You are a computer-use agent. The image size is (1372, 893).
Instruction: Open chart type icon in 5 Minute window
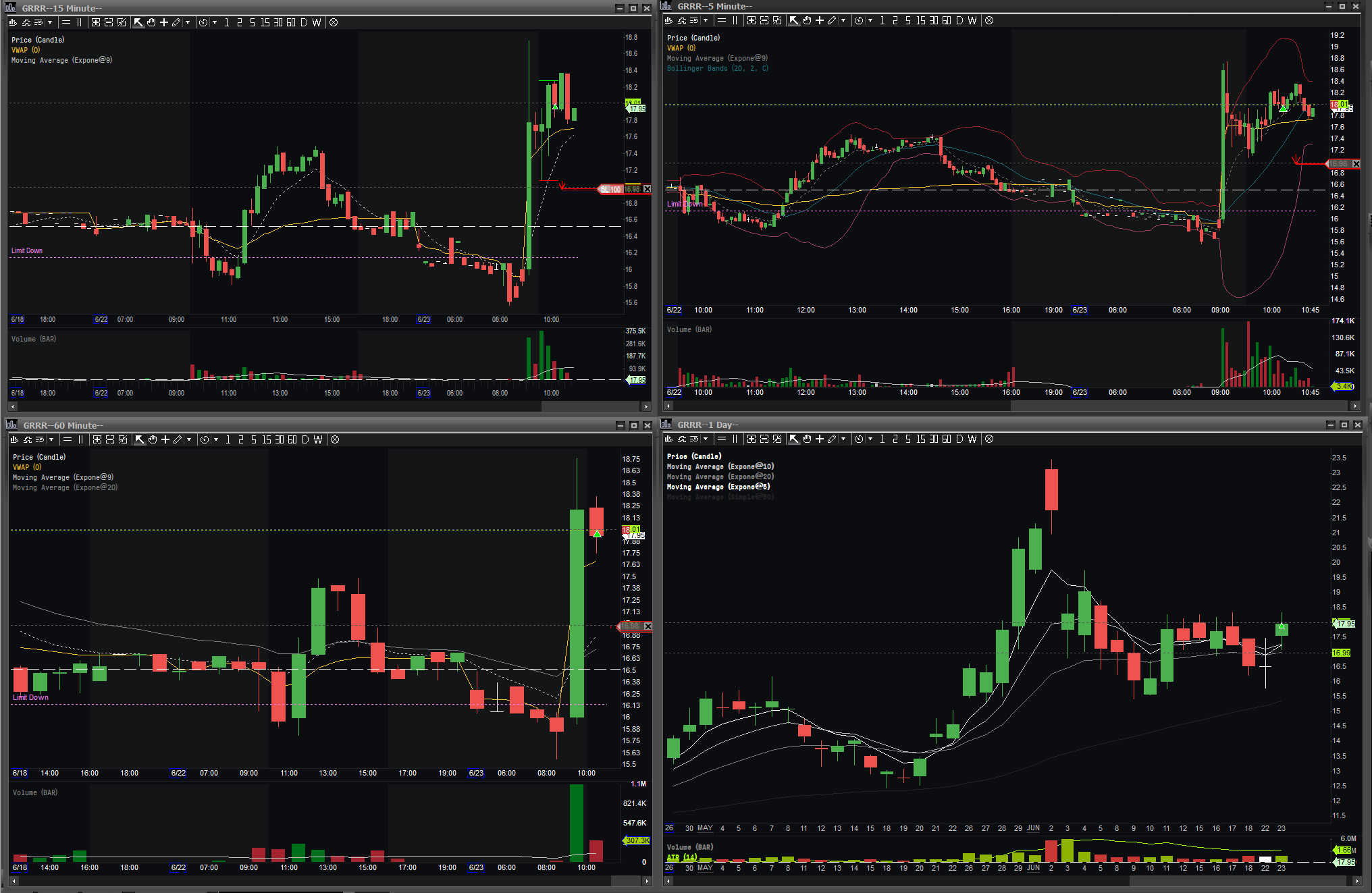[x=669, y=20]
